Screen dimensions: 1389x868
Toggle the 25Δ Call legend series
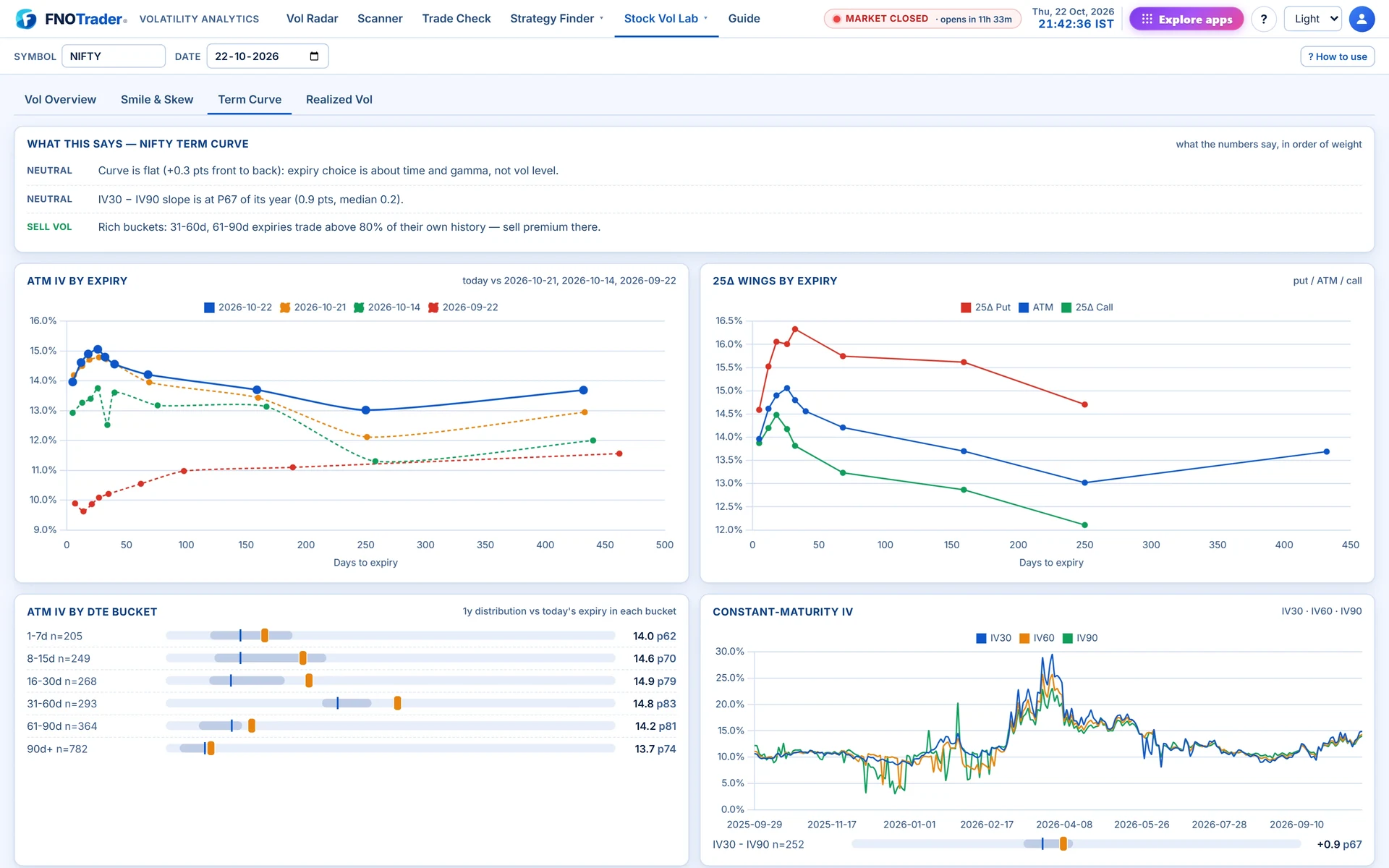click(x=1087, y=307)
